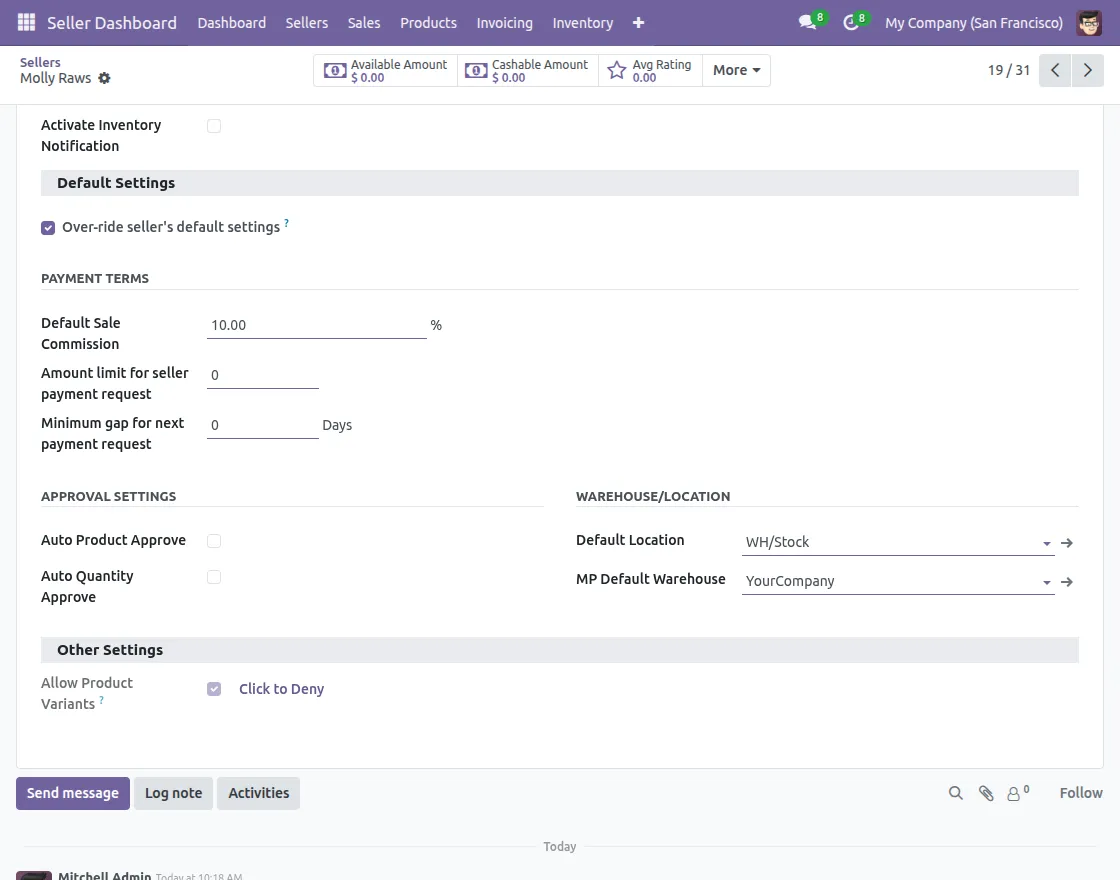
Task: Open the activities clock icon
Action: pos(850,22)
